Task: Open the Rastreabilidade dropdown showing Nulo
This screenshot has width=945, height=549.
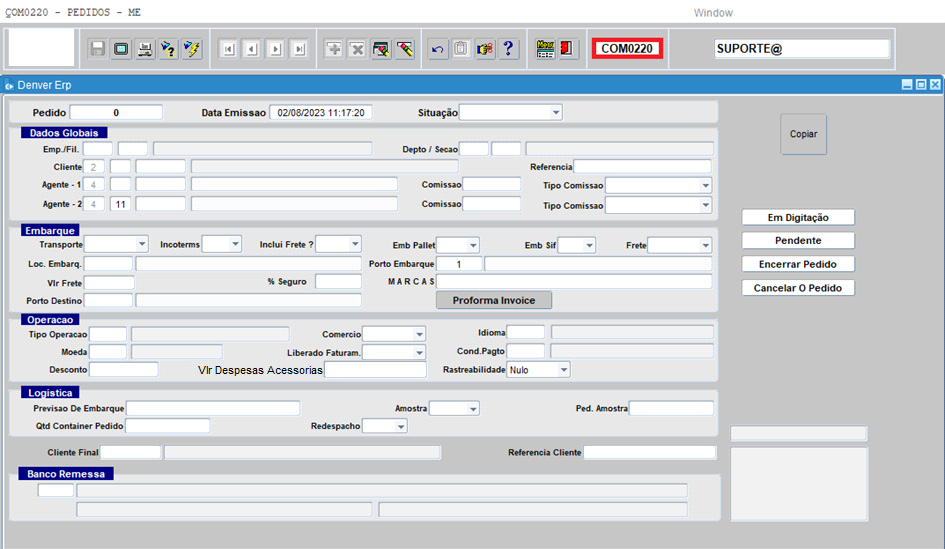Action: [x=564, y=370]
